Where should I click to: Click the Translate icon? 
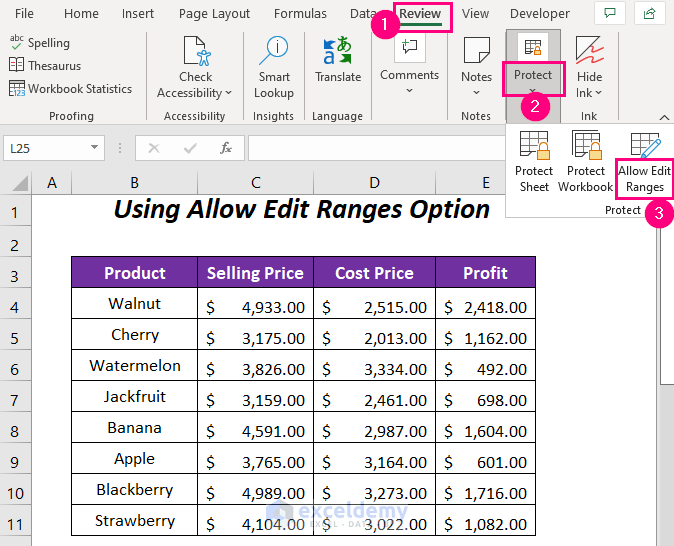click(338, 52)
